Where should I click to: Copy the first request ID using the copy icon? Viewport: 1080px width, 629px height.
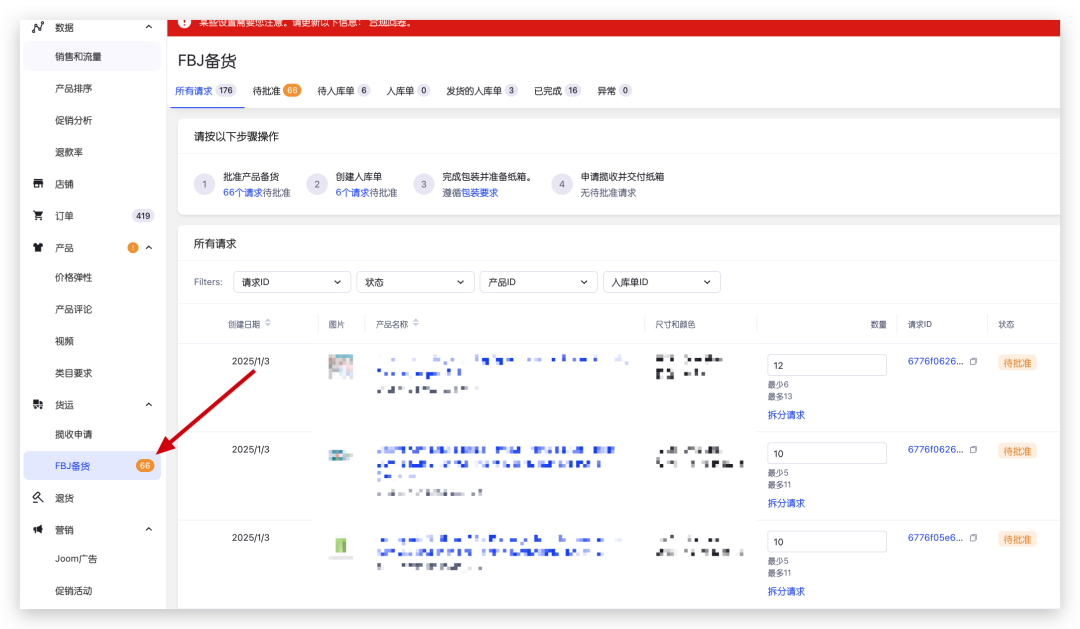[973, 359]
